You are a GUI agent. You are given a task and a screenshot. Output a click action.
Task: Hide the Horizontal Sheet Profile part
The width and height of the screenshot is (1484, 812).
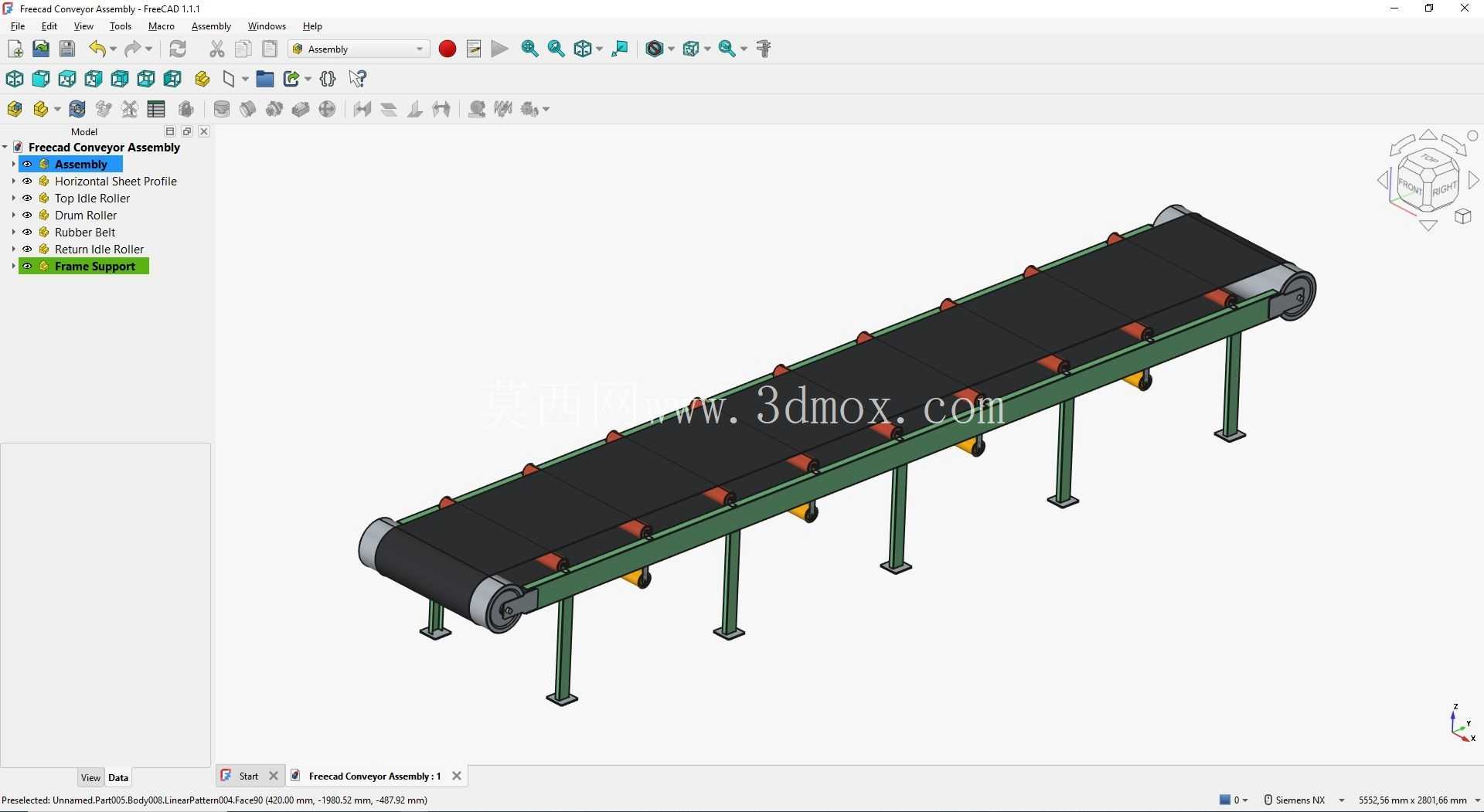point(27,182)
